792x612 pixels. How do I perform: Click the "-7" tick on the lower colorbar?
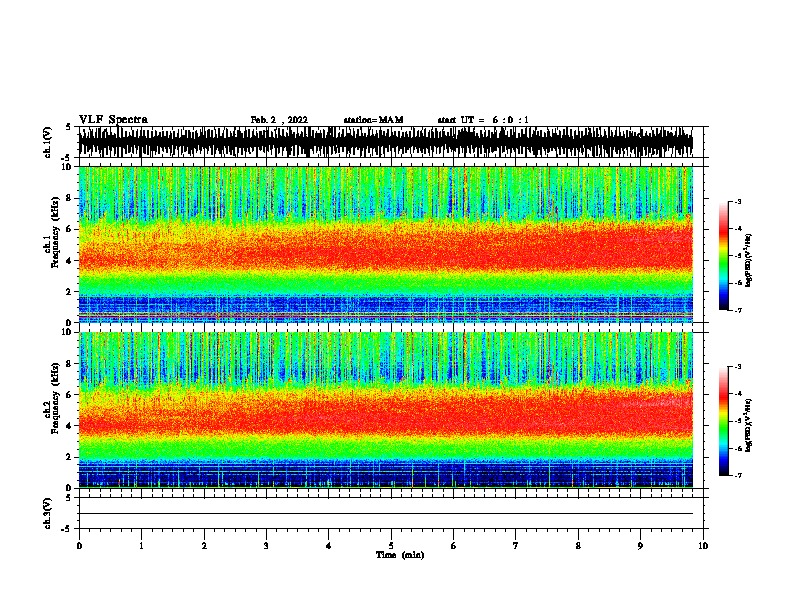click(x=738, y=476)
